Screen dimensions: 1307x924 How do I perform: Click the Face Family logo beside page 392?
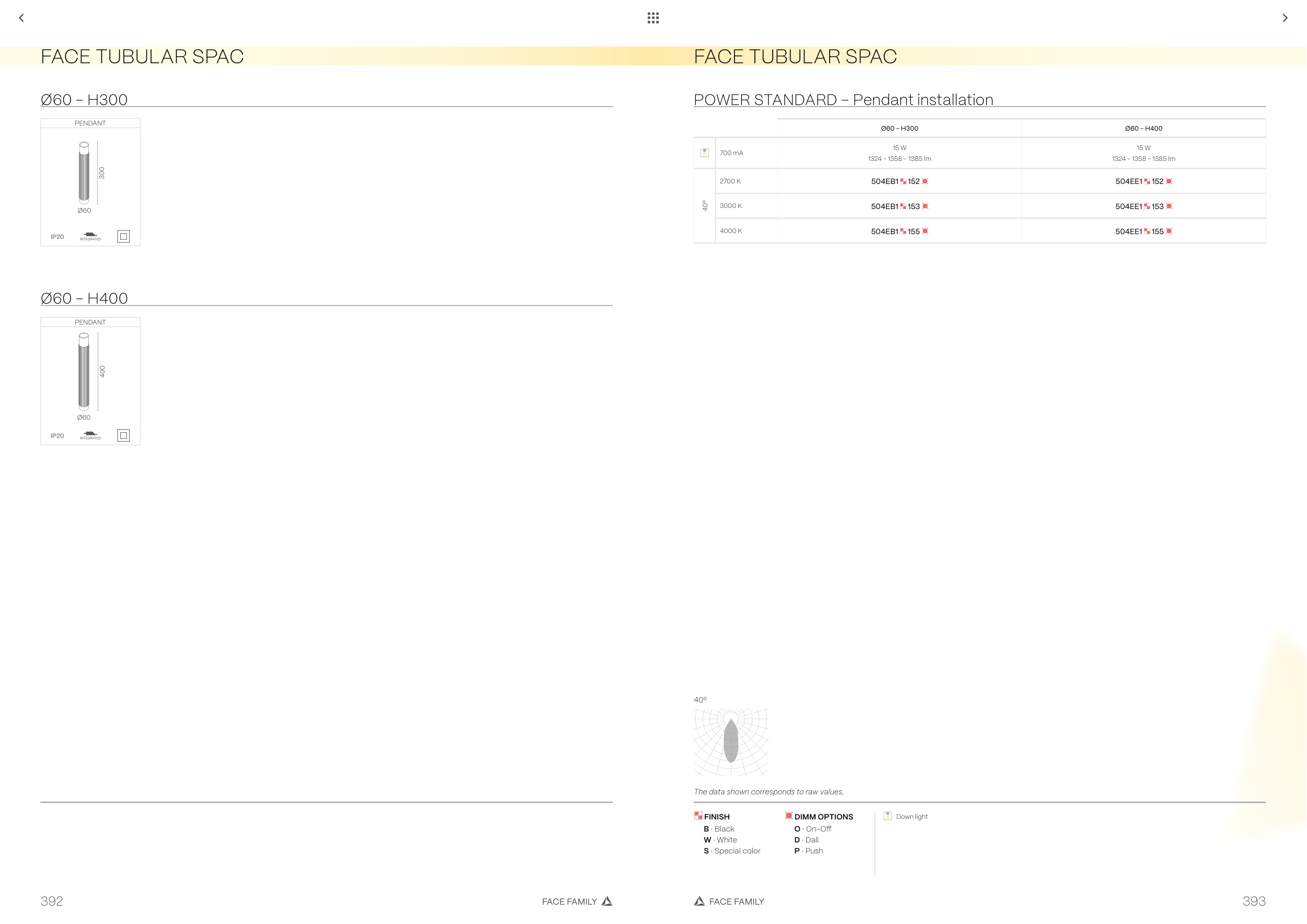point(607,900)
